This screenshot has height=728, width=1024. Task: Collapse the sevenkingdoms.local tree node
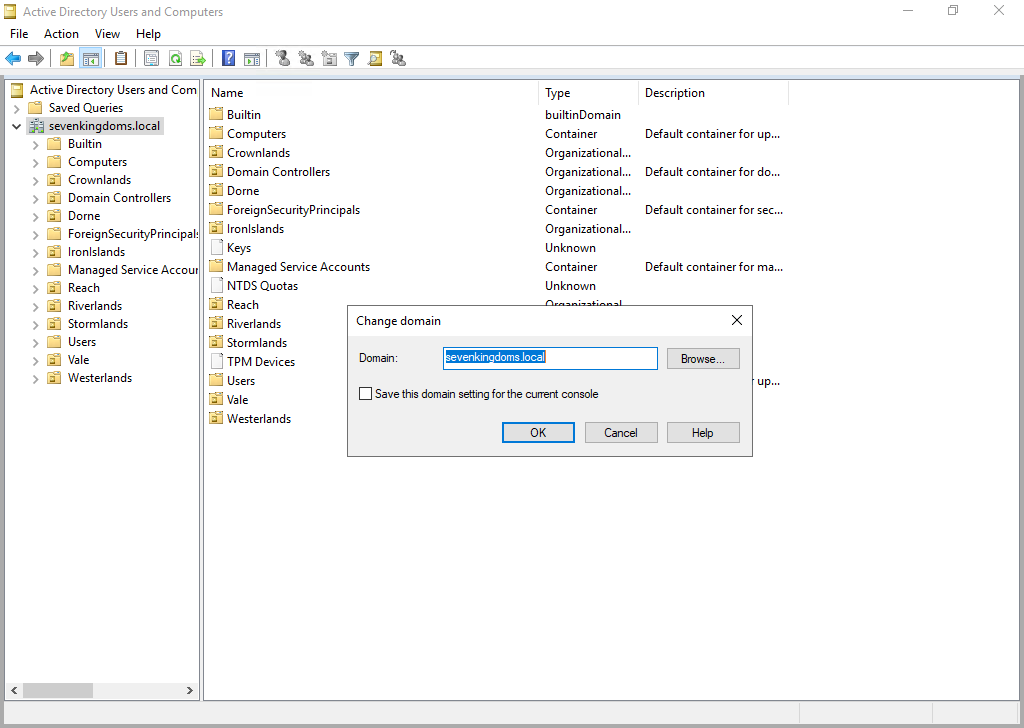(17, 127)
